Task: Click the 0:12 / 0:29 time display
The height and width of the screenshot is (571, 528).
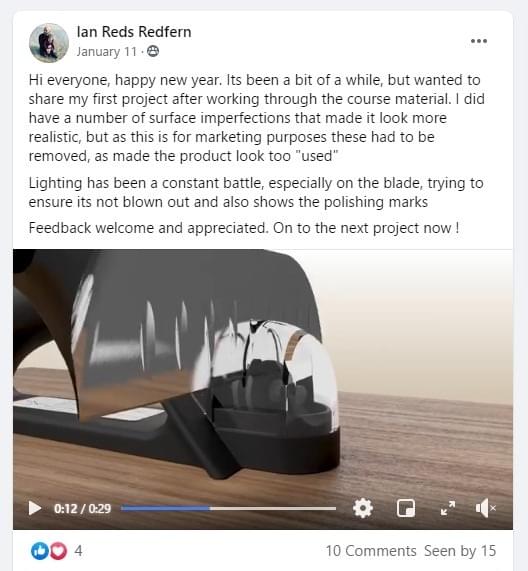Action: pos(82,508)
